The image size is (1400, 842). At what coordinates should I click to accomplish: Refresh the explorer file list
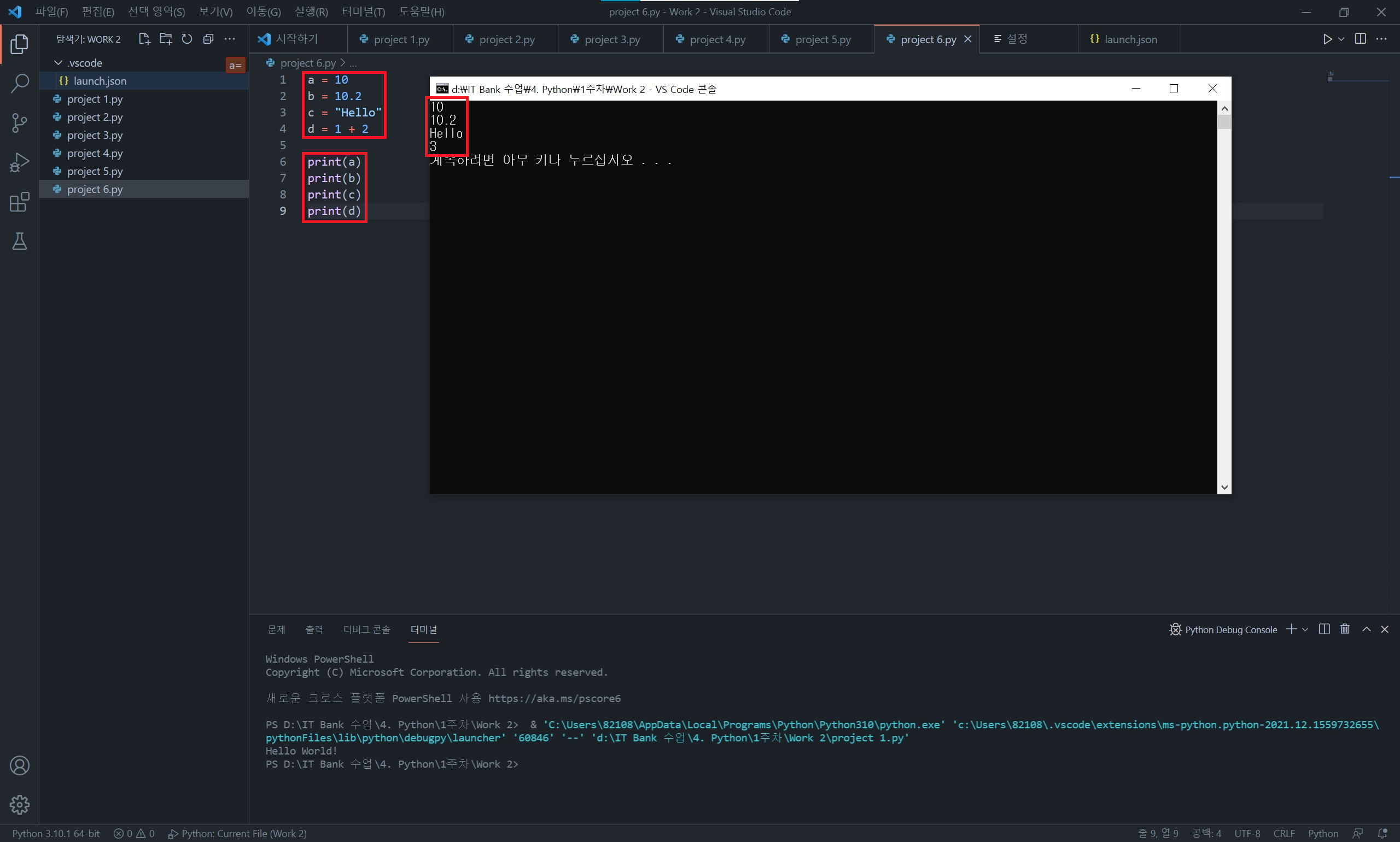click(186, 39)
